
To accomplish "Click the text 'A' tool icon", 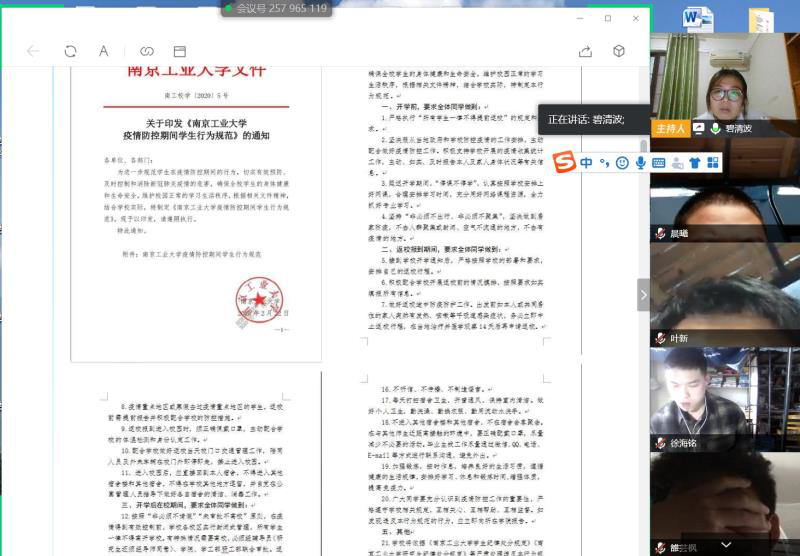I will click(x=103, y=51).
